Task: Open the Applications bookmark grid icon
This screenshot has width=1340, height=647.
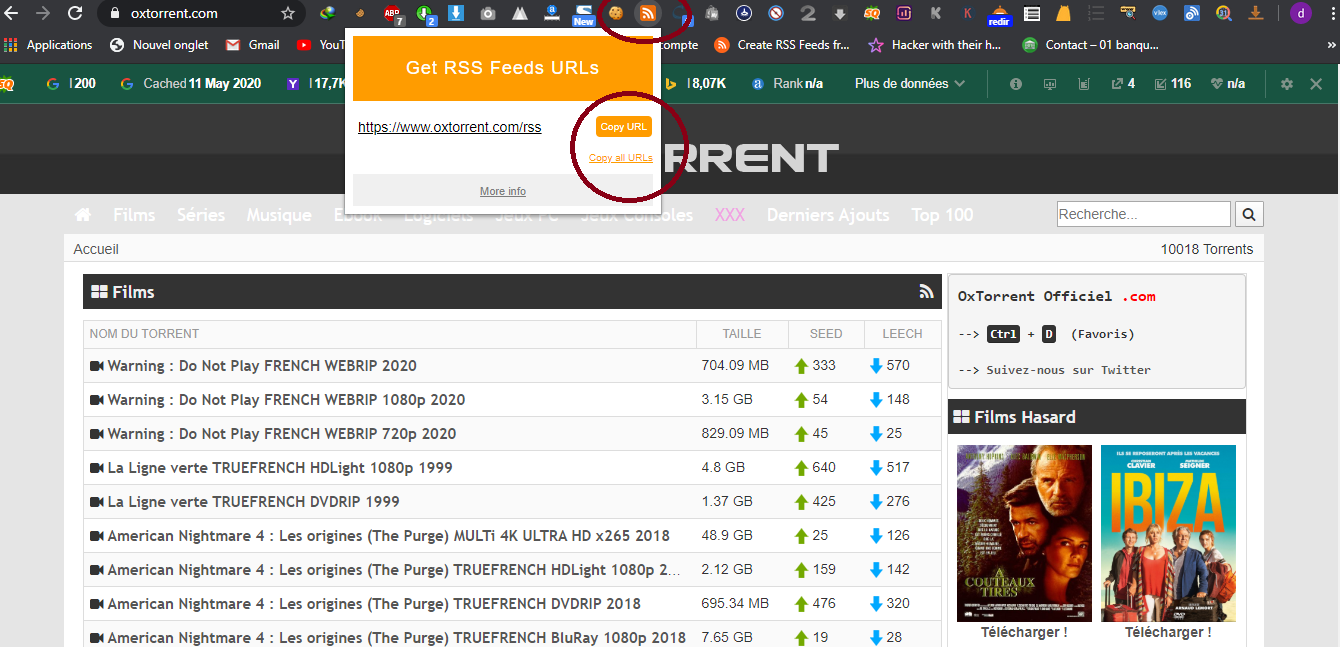Action: pos(11,45)
